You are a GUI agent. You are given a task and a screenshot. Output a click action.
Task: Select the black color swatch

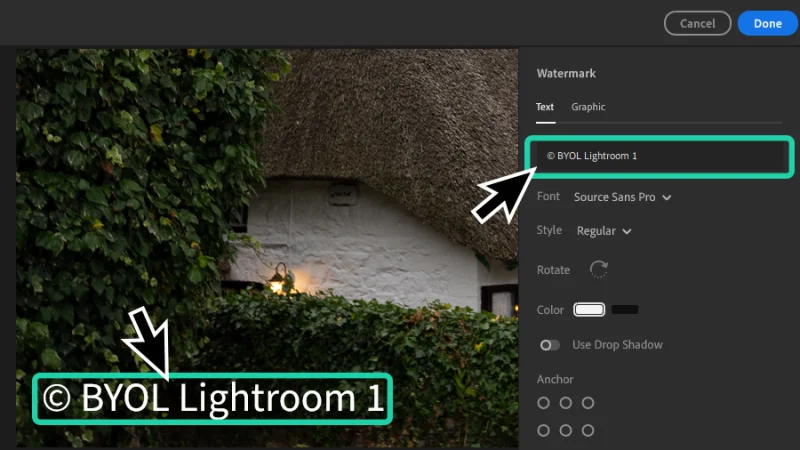point(624,310)
